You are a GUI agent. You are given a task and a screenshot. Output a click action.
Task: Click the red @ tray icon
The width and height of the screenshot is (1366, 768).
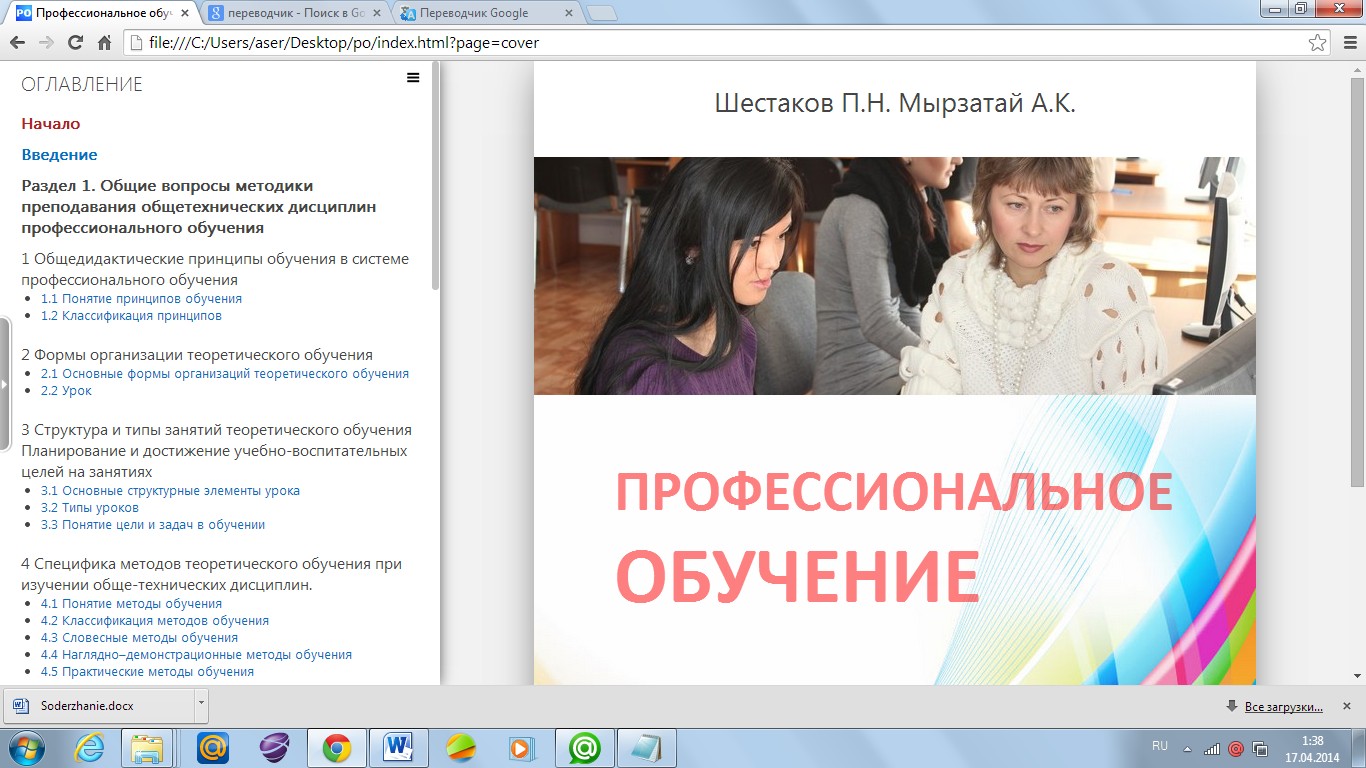pyautogui.click(x=1236, y=748)
